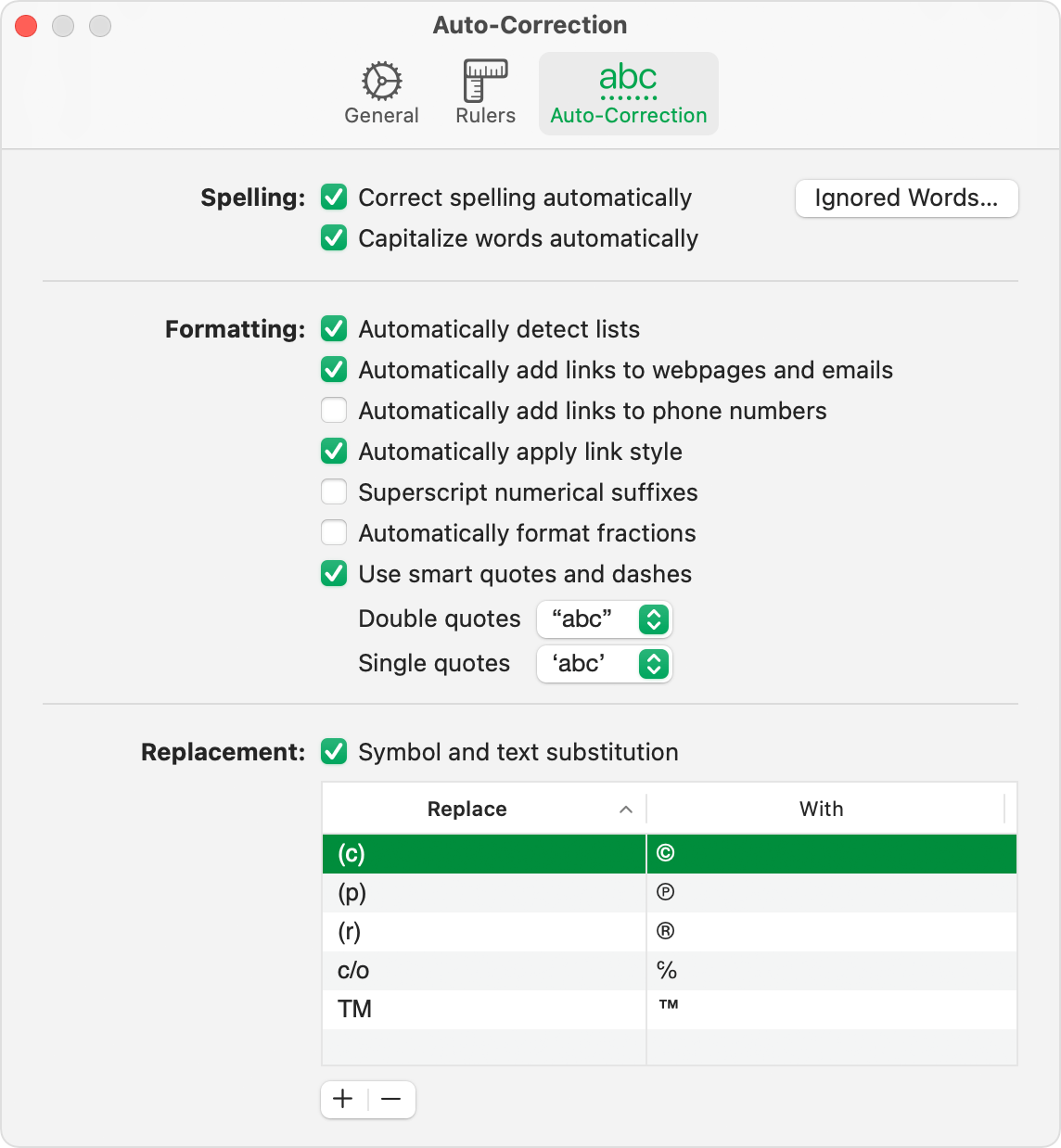Image resolution: width=1061 pixels, height=1148 pixels.
Task: Enable superscript numerical suffixes
Action: point(334,491)
